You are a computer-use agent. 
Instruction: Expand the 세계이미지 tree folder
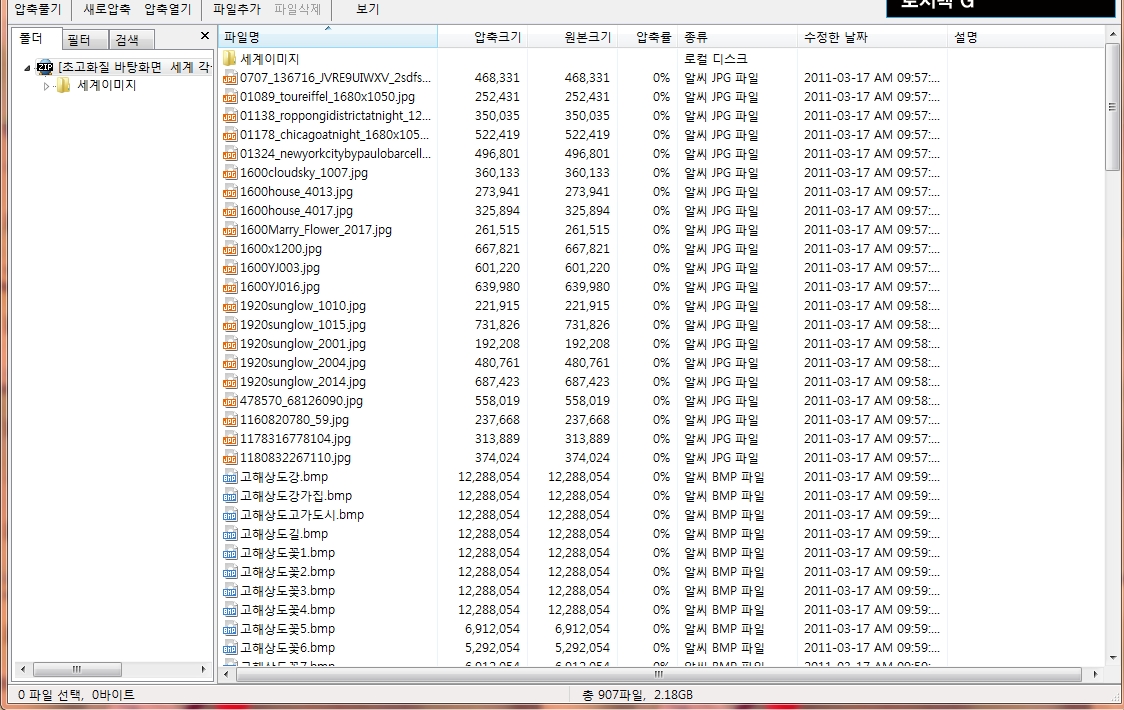pyautogui.click(x=46, y=86)
